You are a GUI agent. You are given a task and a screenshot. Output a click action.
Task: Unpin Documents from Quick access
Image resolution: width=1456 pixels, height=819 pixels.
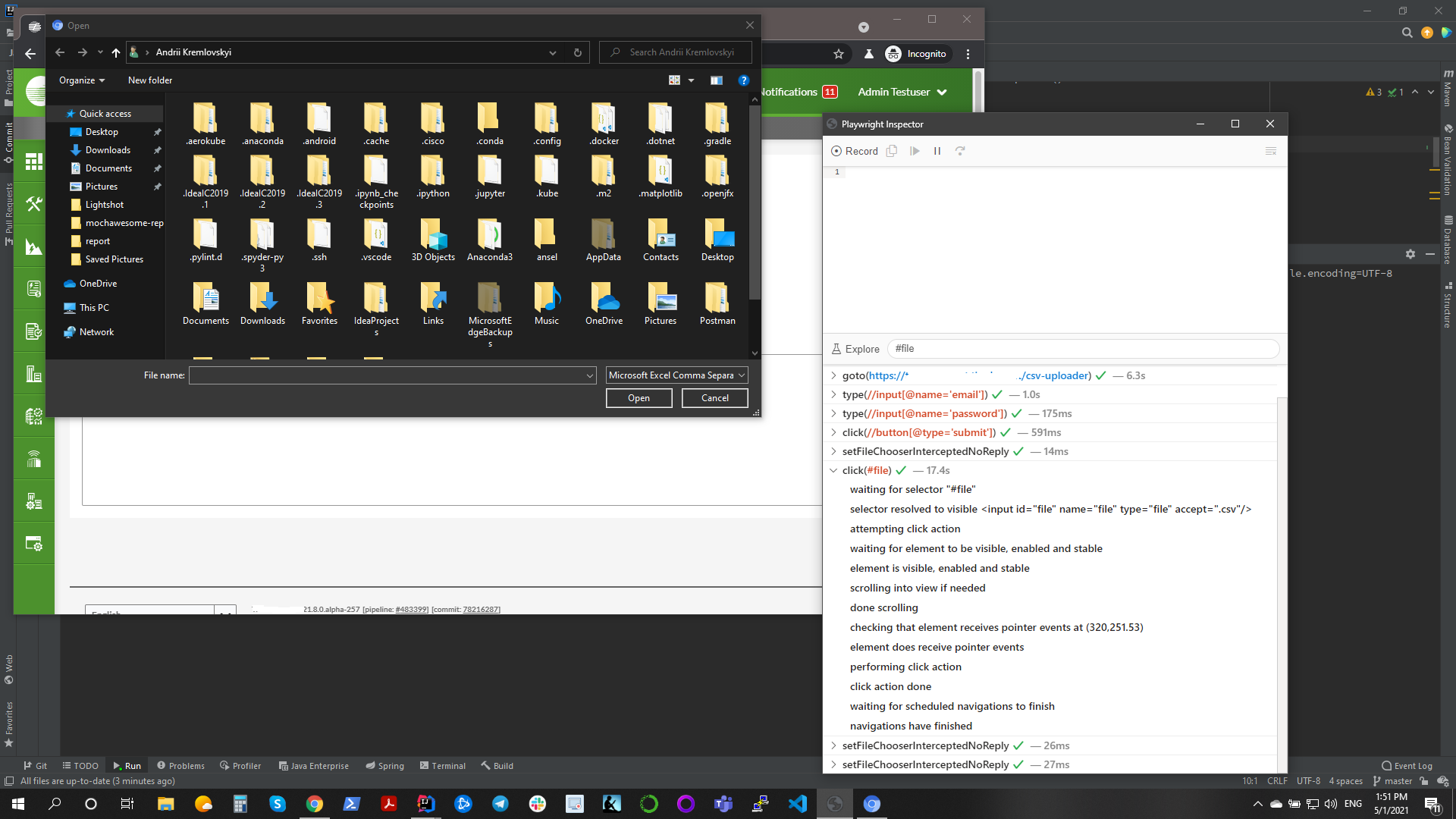click(157, 168)
